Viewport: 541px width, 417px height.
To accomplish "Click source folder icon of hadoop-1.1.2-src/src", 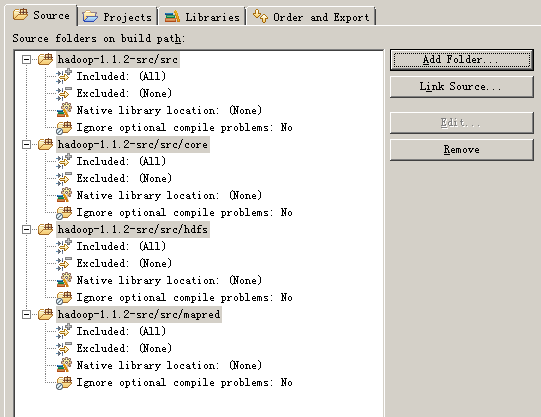I will [45, 59].
